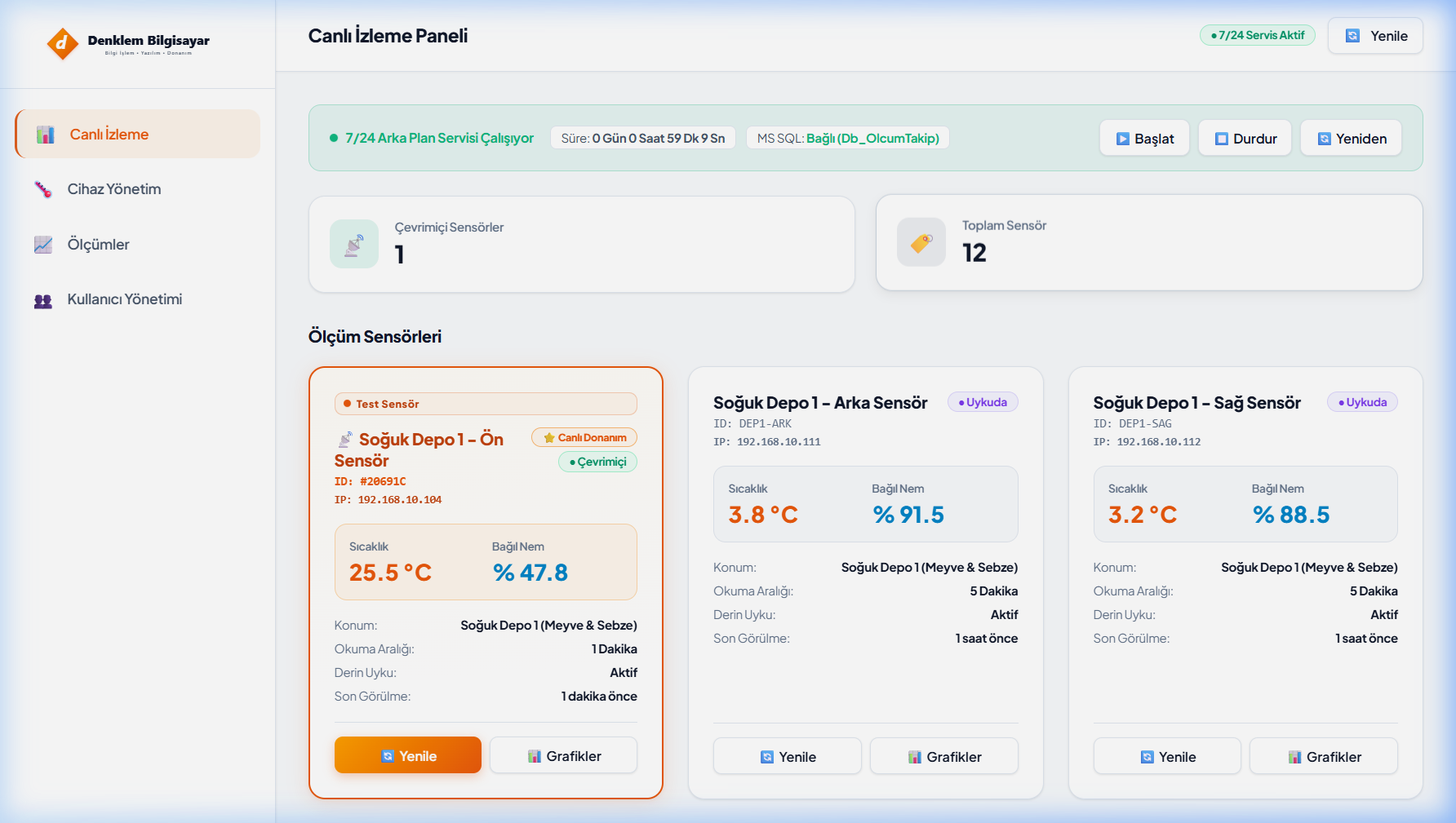Screen dimensions: 1456x823
Task: Click the Canlı İzleme bar chart icon
Action: click(46, 135)
